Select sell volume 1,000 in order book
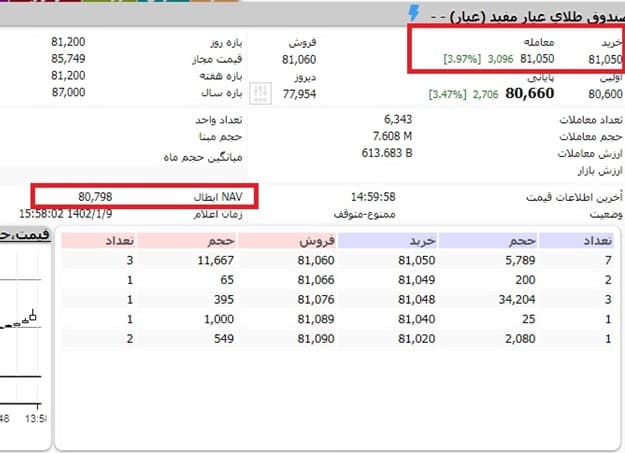 coord(219,319)
